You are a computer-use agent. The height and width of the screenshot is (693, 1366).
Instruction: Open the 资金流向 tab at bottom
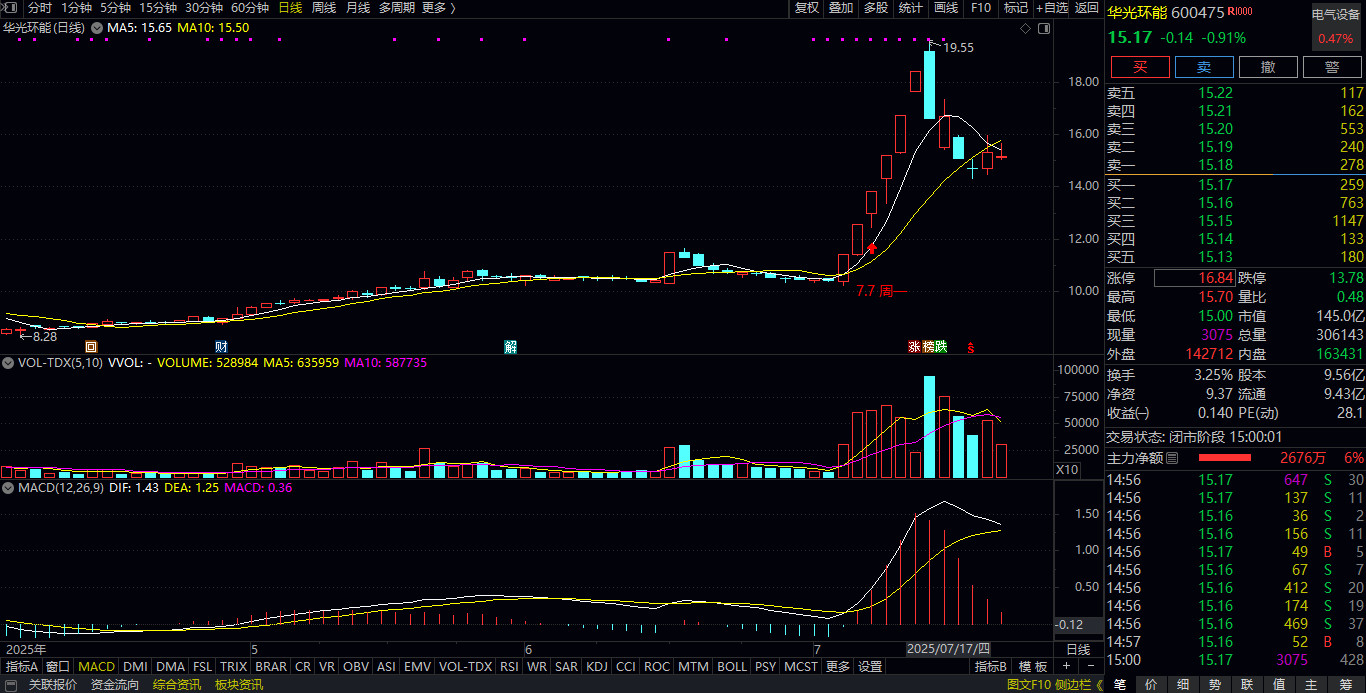point(115,685)
